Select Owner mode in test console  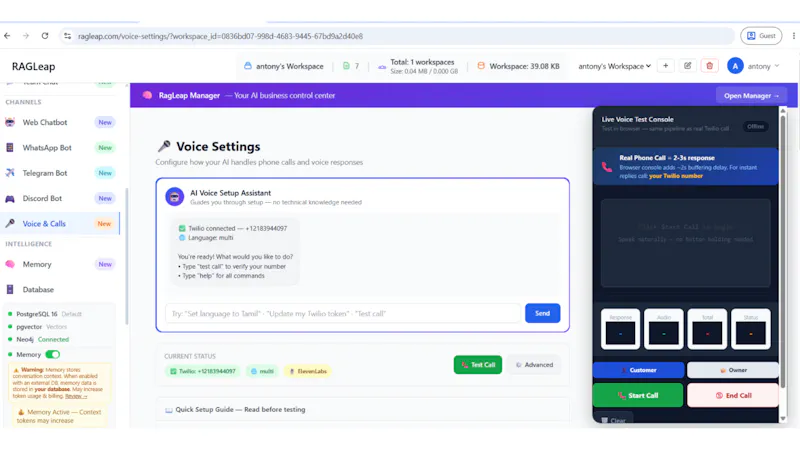(733, 370)
